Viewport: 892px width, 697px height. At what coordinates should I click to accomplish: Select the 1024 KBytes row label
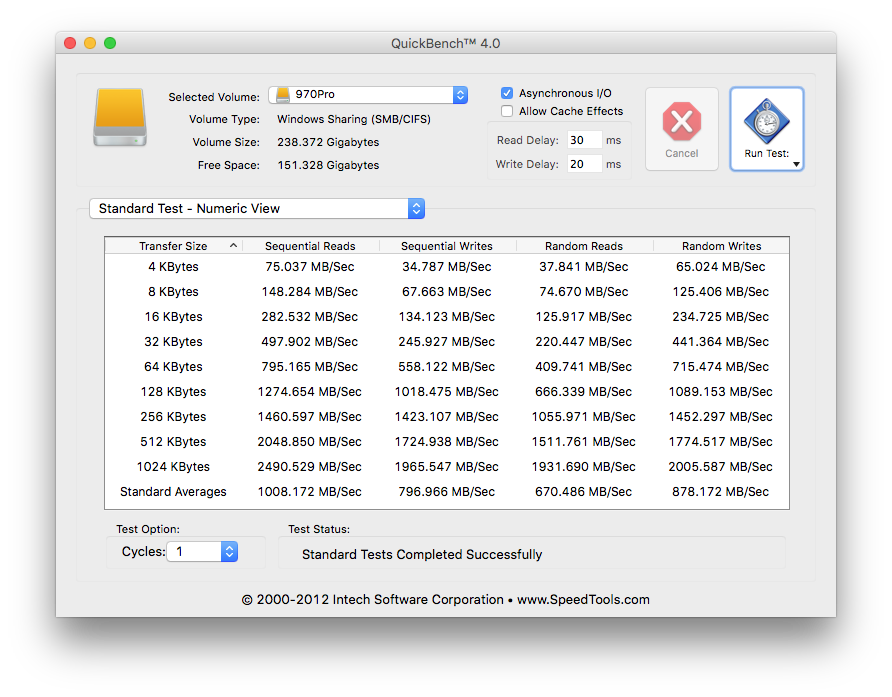(x=174, y=467)
